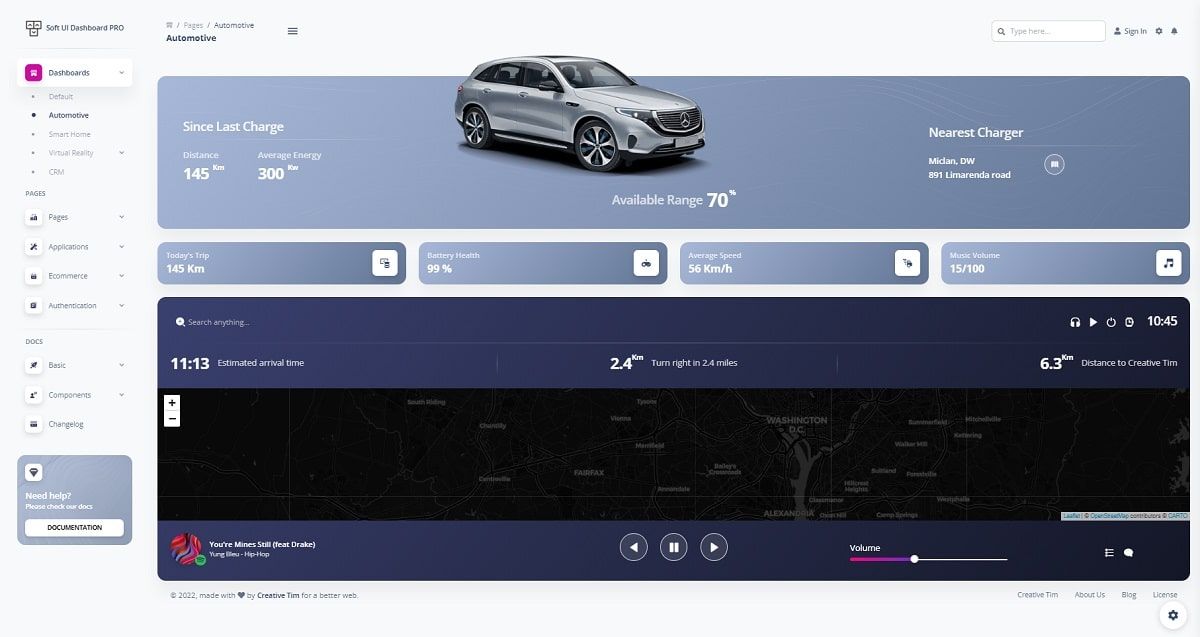The width and height of the screenshot is (1200, 637).
Task: Select the Automotive entry in Dashboards
Action: [x=69, y=115]
